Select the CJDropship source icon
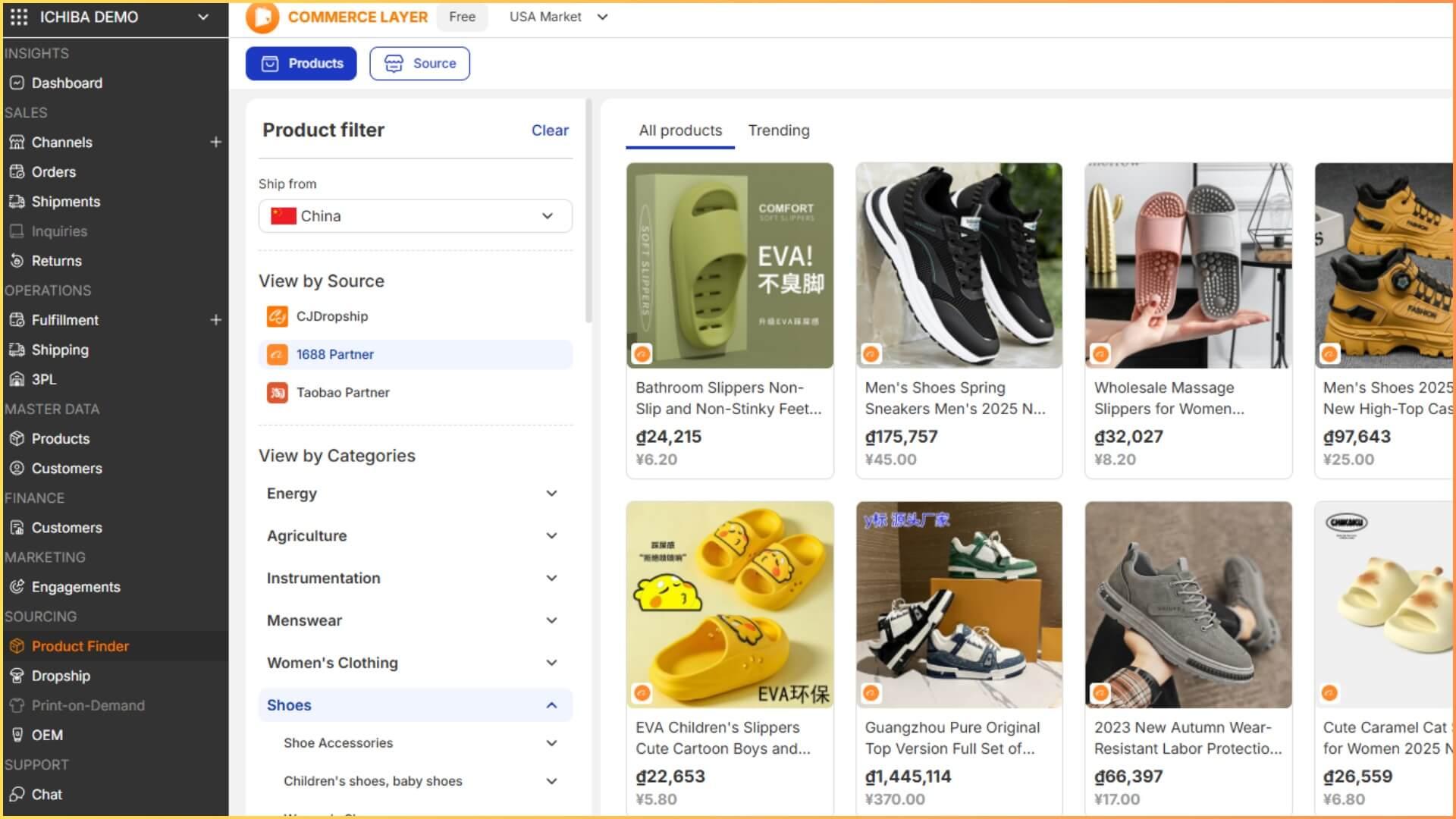 pyautogui.click(x=277, y=316)
